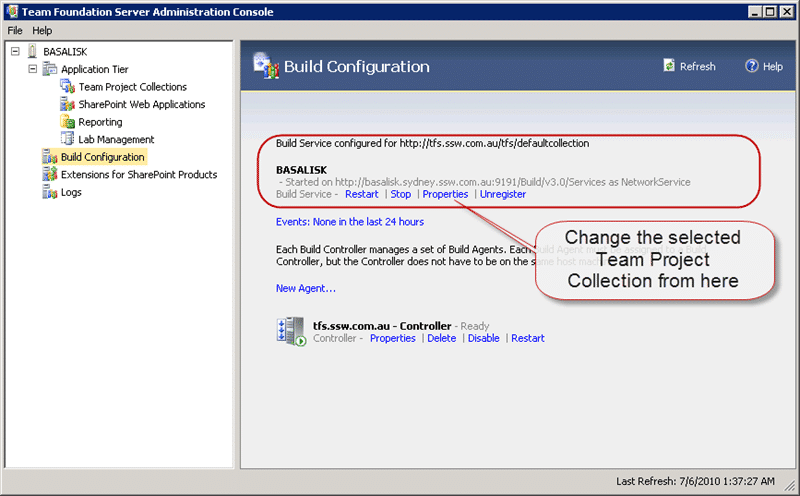Click the Extensions for SharePoint Products icon
The height and width of the screenshot is (496, 800).
click(50, 174)
